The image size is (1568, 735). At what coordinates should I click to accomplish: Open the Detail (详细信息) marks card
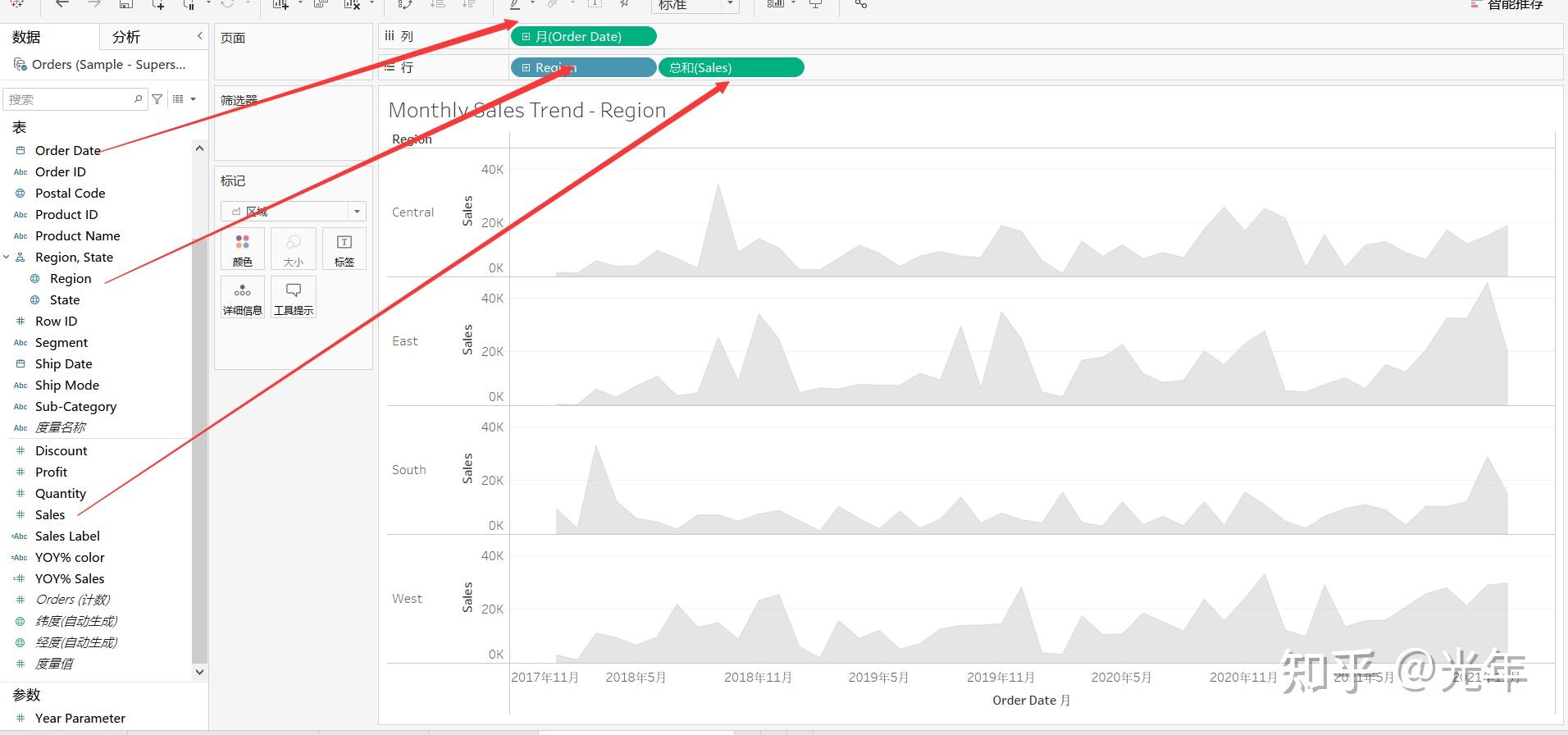pos(243,297)
